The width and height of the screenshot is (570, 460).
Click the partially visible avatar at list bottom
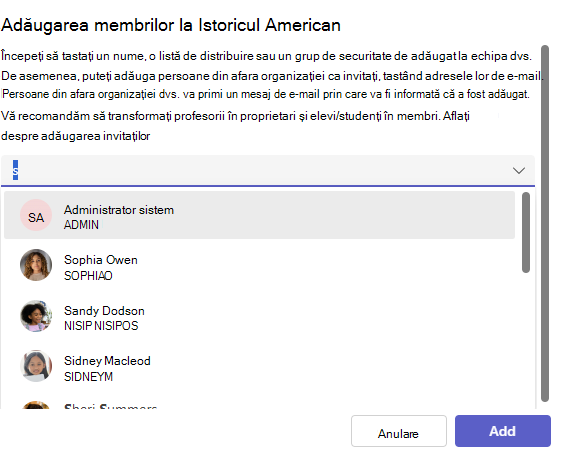(x=36, y=405)
